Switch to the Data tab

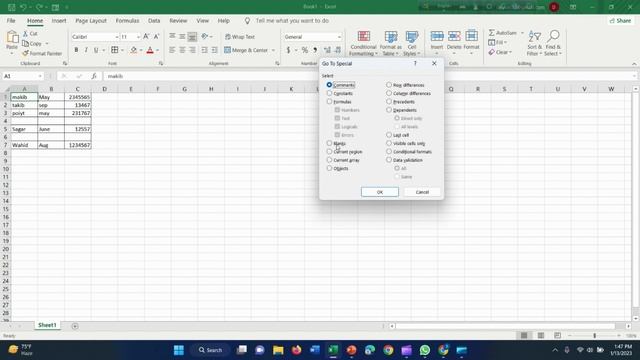[154, 20]
